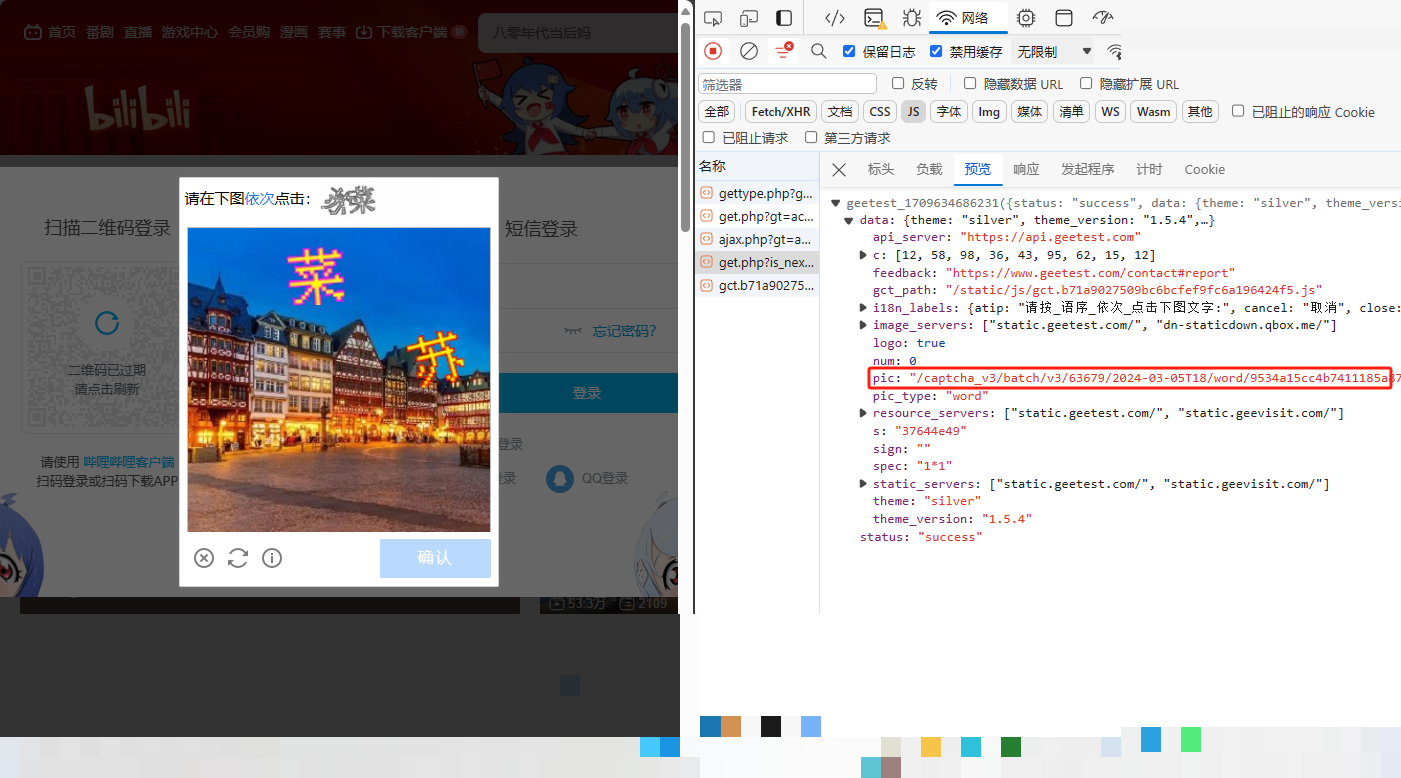Open the 无限制 throttling dropdown

[x=1055, y=51]
